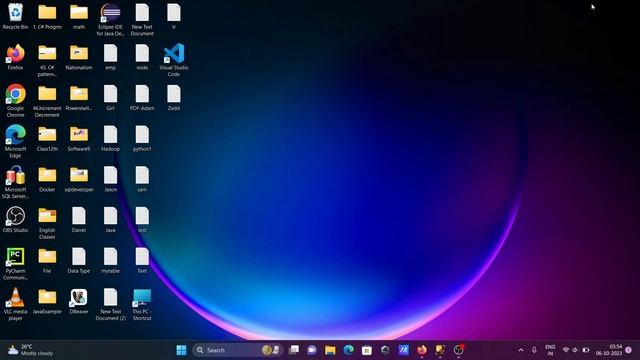
Task: Open the ENG IN language switcher
Action: 550,350
